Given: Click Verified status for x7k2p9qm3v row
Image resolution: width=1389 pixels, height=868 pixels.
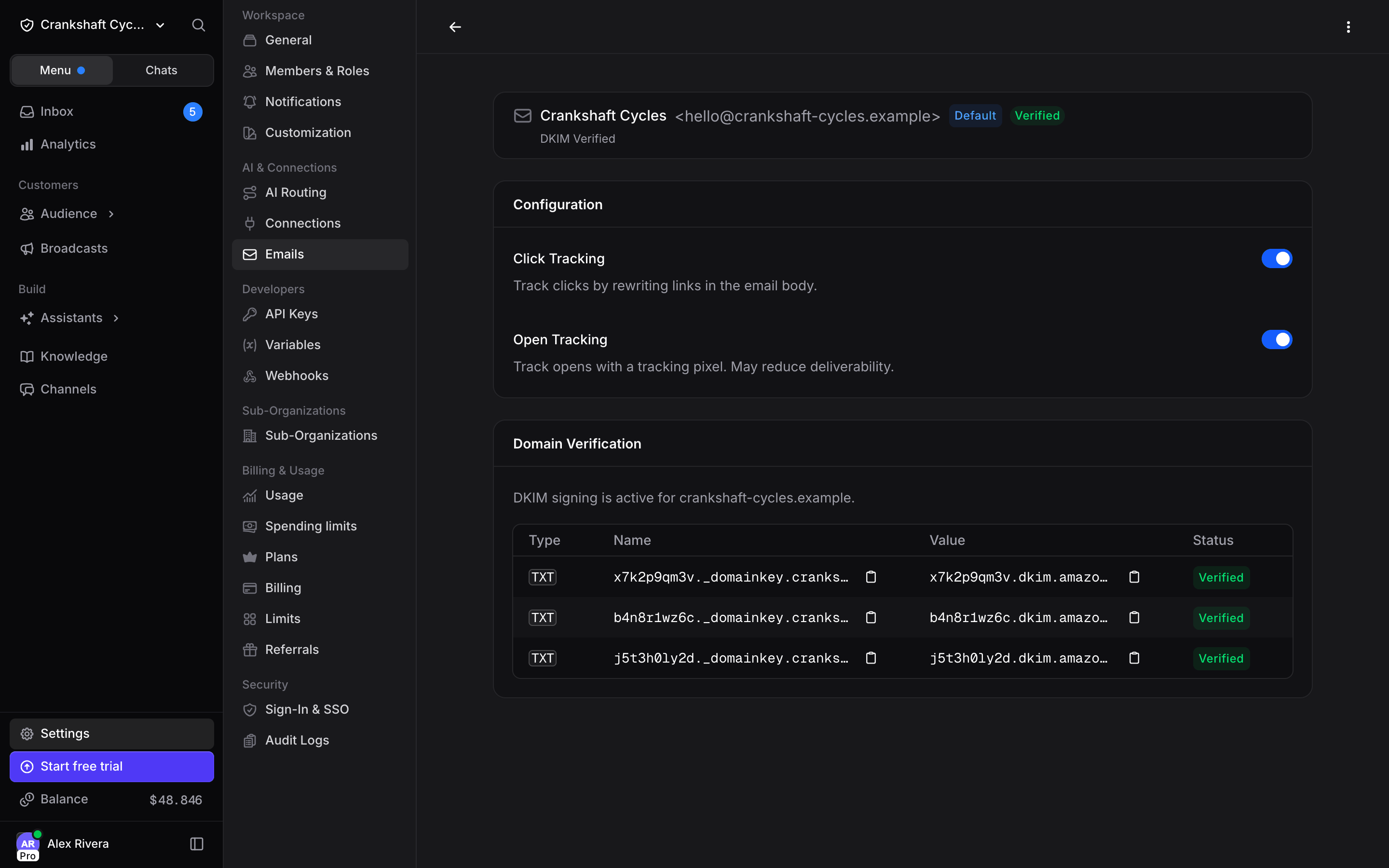Looking at the screenshot, I should pos(1221,578).
